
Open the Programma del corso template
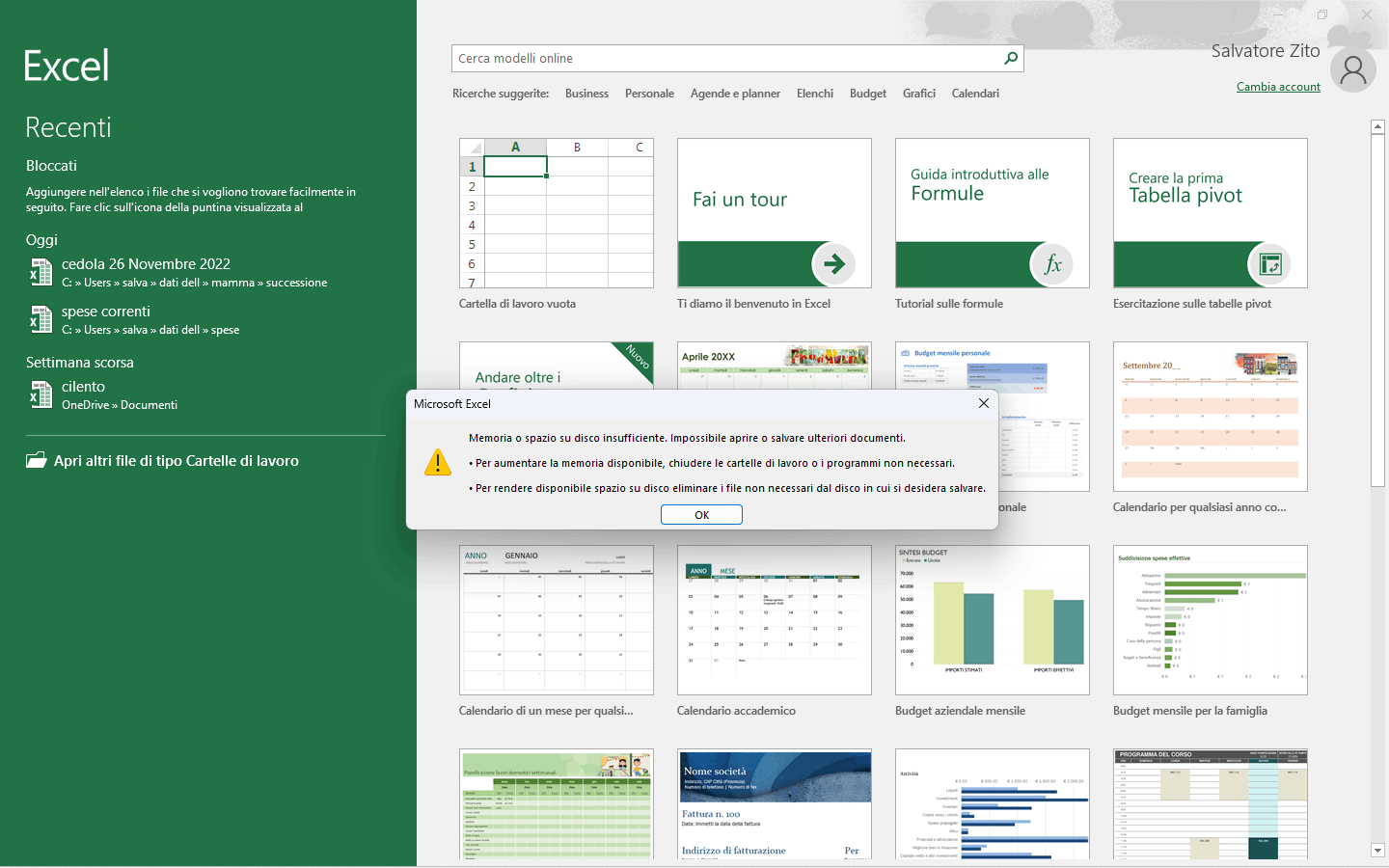point(1211,804)
